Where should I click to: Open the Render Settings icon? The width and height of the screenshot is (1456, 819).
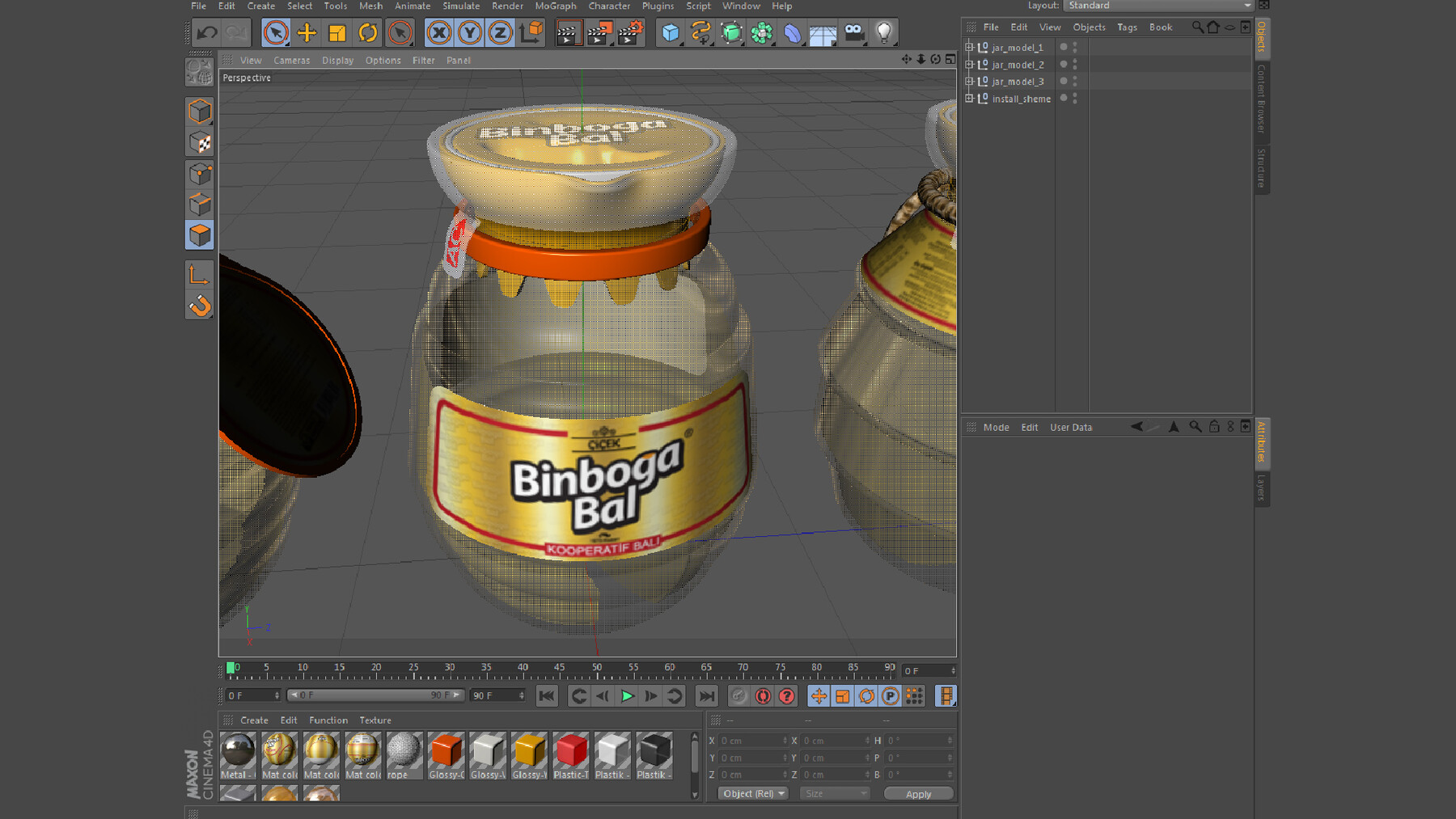point(630,32)
